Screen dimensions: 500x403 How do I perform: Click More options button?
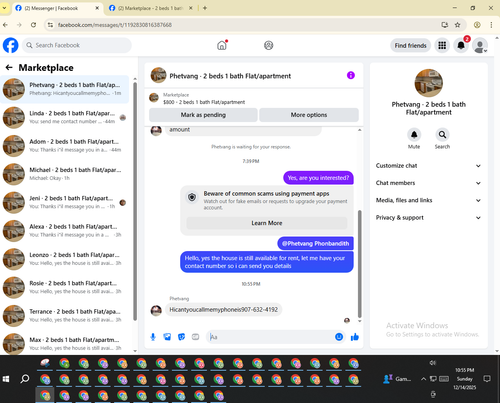[x=309, y=115]
